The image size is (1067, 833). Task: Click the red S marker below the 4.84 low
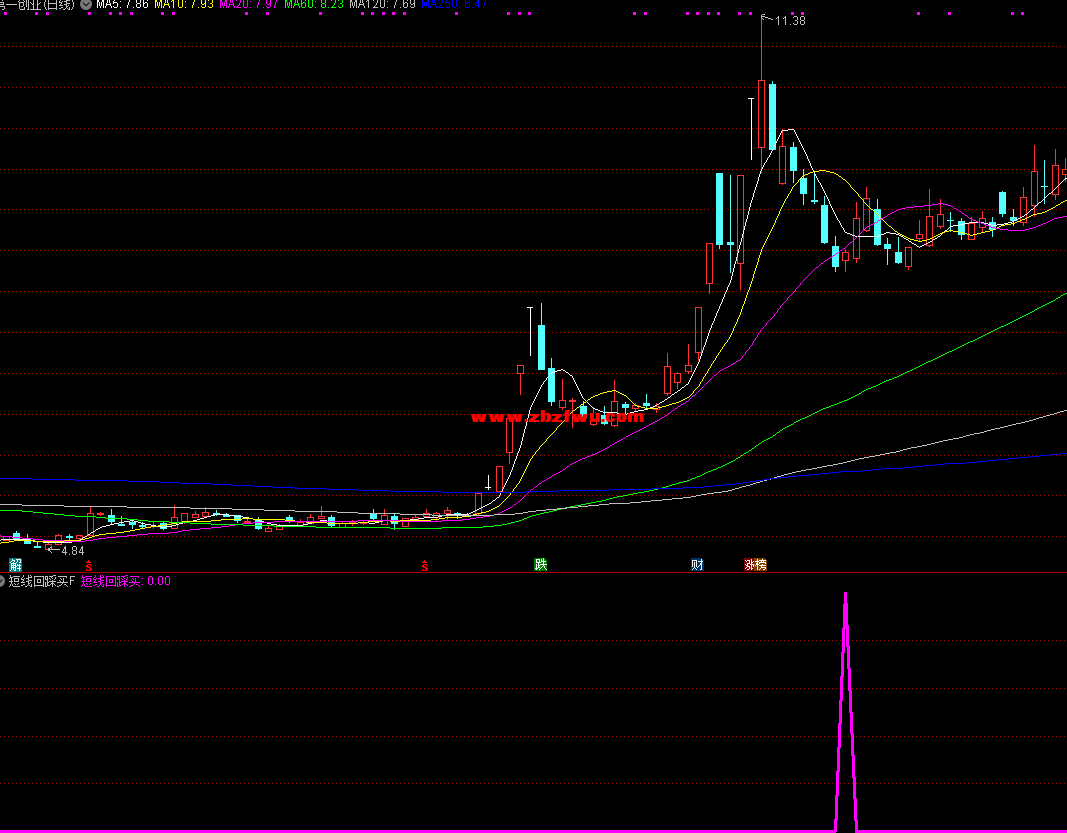coord(88,565)
